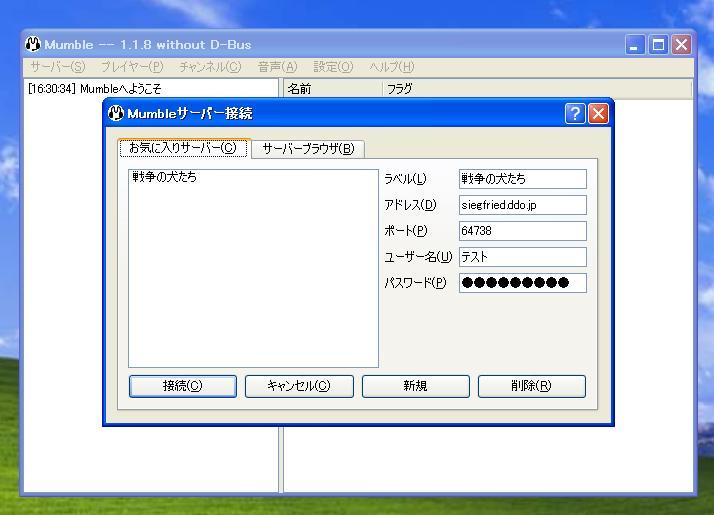Open the サーバー menu in menu bar
This screenshot has width=714, height=515.
tap(57, 67)
